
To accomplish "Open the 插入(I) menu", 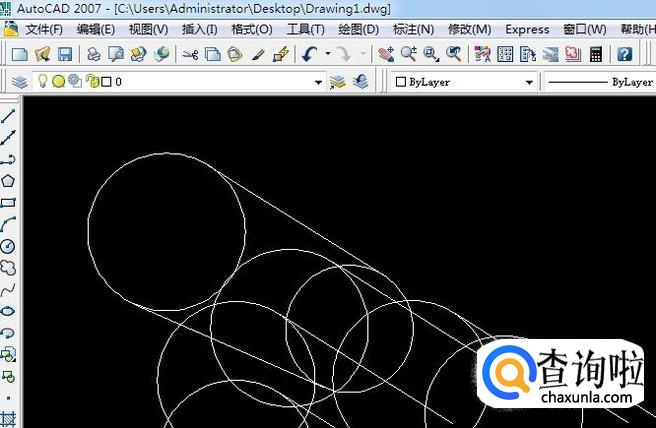I will (x=200, y=30).
